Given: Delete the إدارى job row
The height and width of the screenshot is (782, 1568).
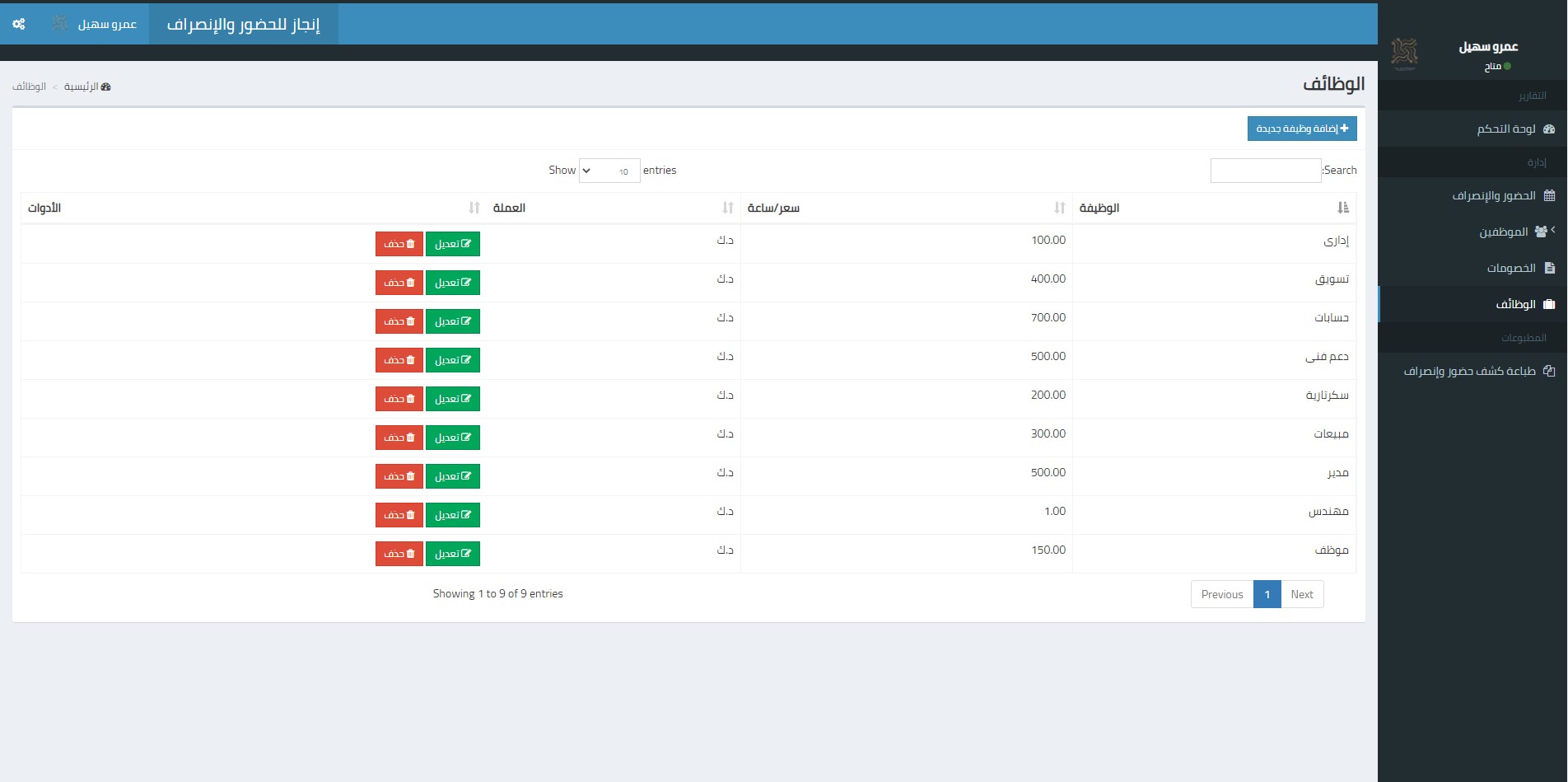Looking at the screenshot, I should (399, 244).
